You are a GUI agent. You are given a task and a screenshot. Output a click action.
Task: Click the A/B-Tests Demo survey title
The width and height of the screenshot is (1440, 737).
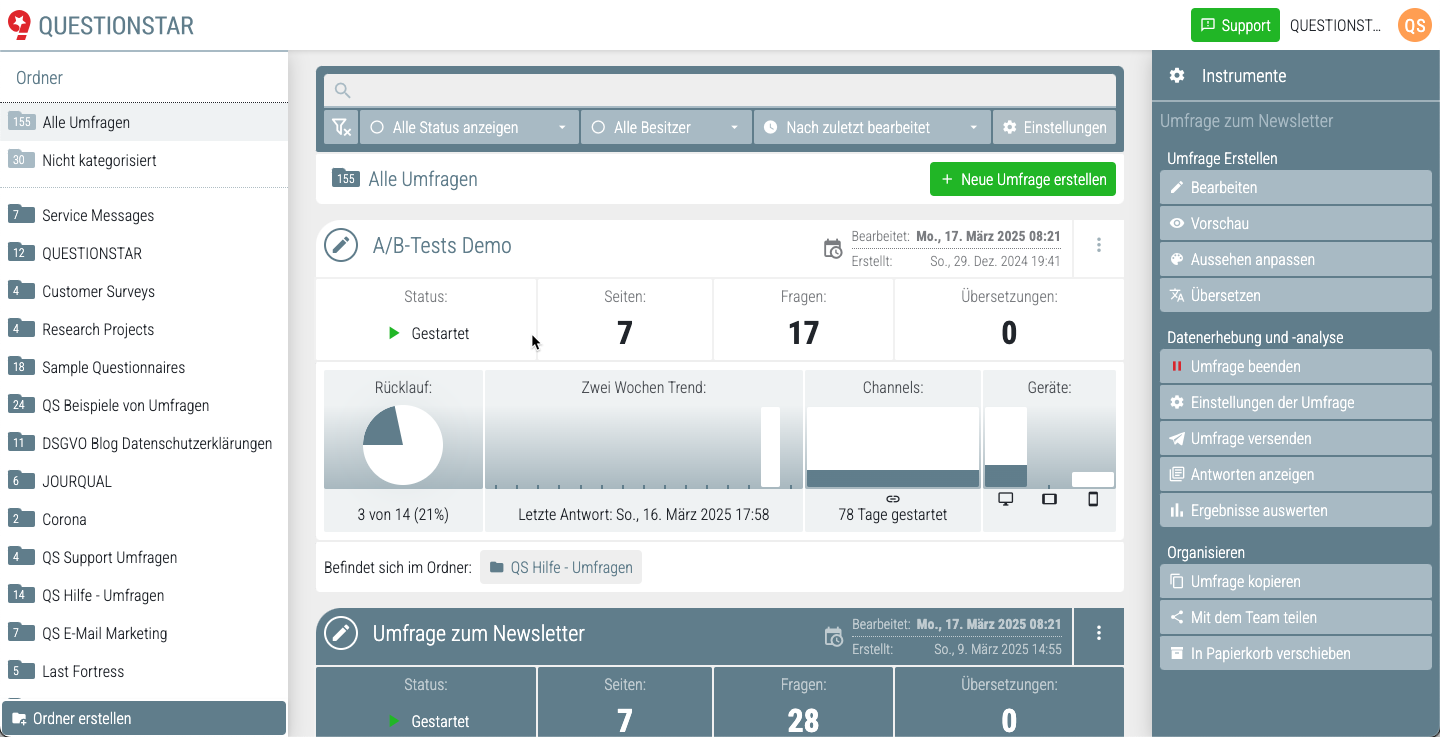pos(442,246)
